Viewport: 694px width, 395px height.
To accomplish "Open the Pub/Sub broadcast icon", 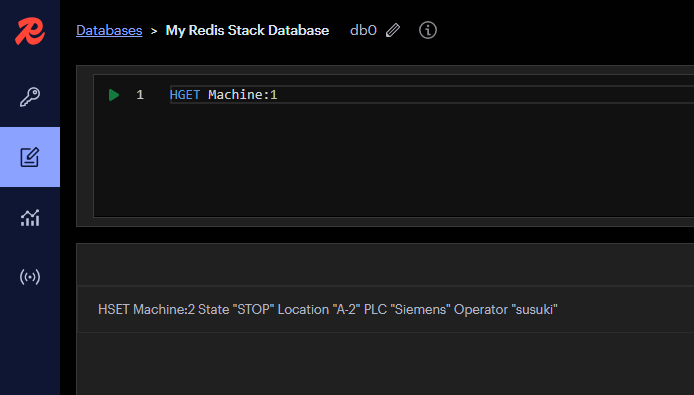I will click(x=30, y=277).
